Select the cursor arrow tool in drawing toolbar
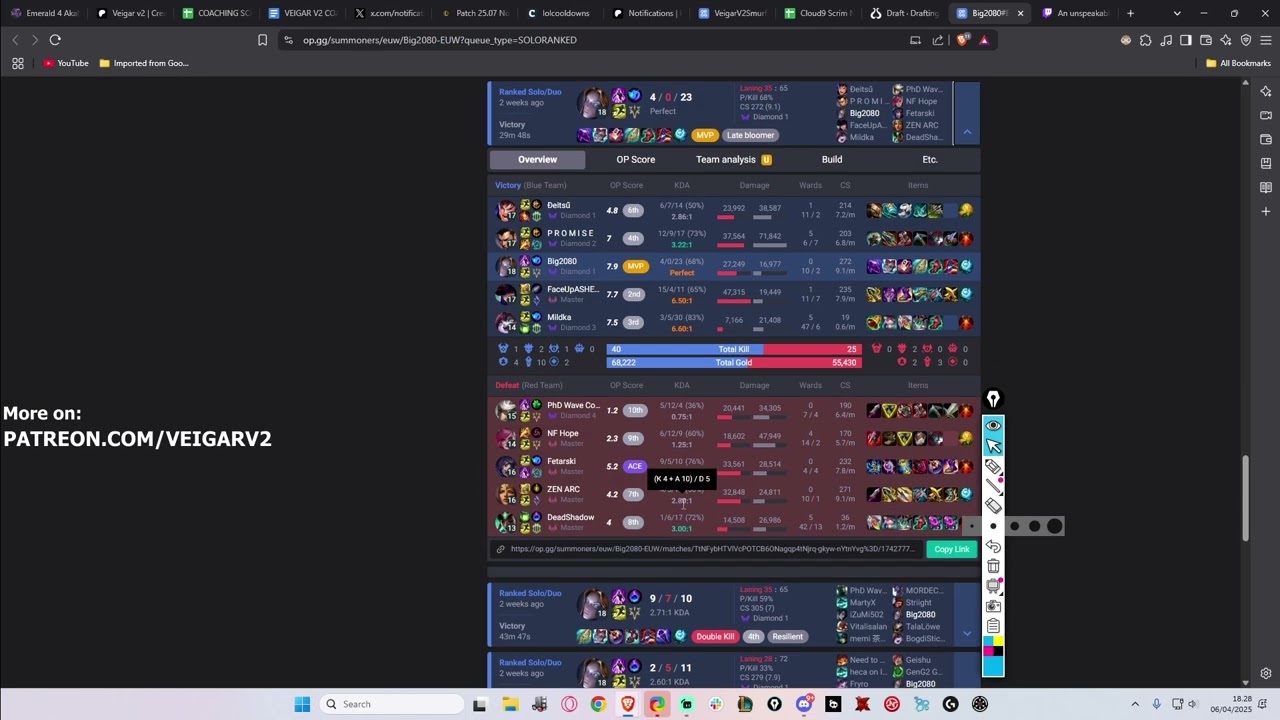The image size is (1280, 720). click(x=993, y=446)
